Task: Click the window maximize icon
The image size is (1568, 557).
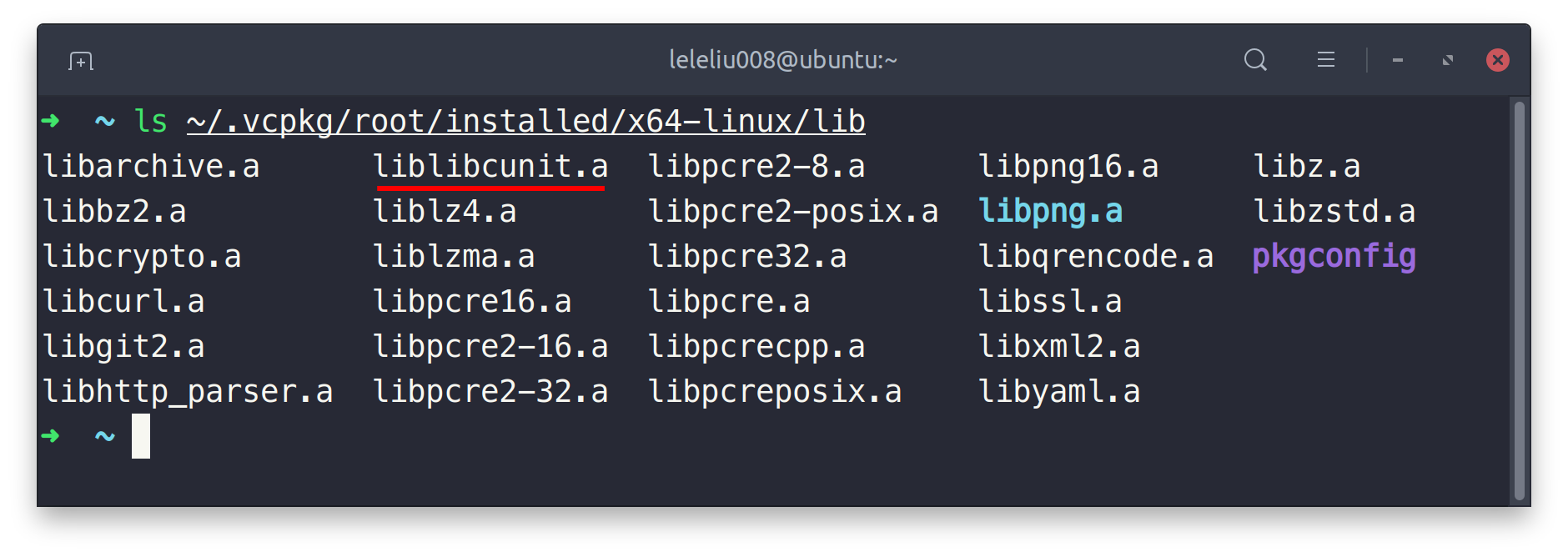Action: [x=1448, y=59]
